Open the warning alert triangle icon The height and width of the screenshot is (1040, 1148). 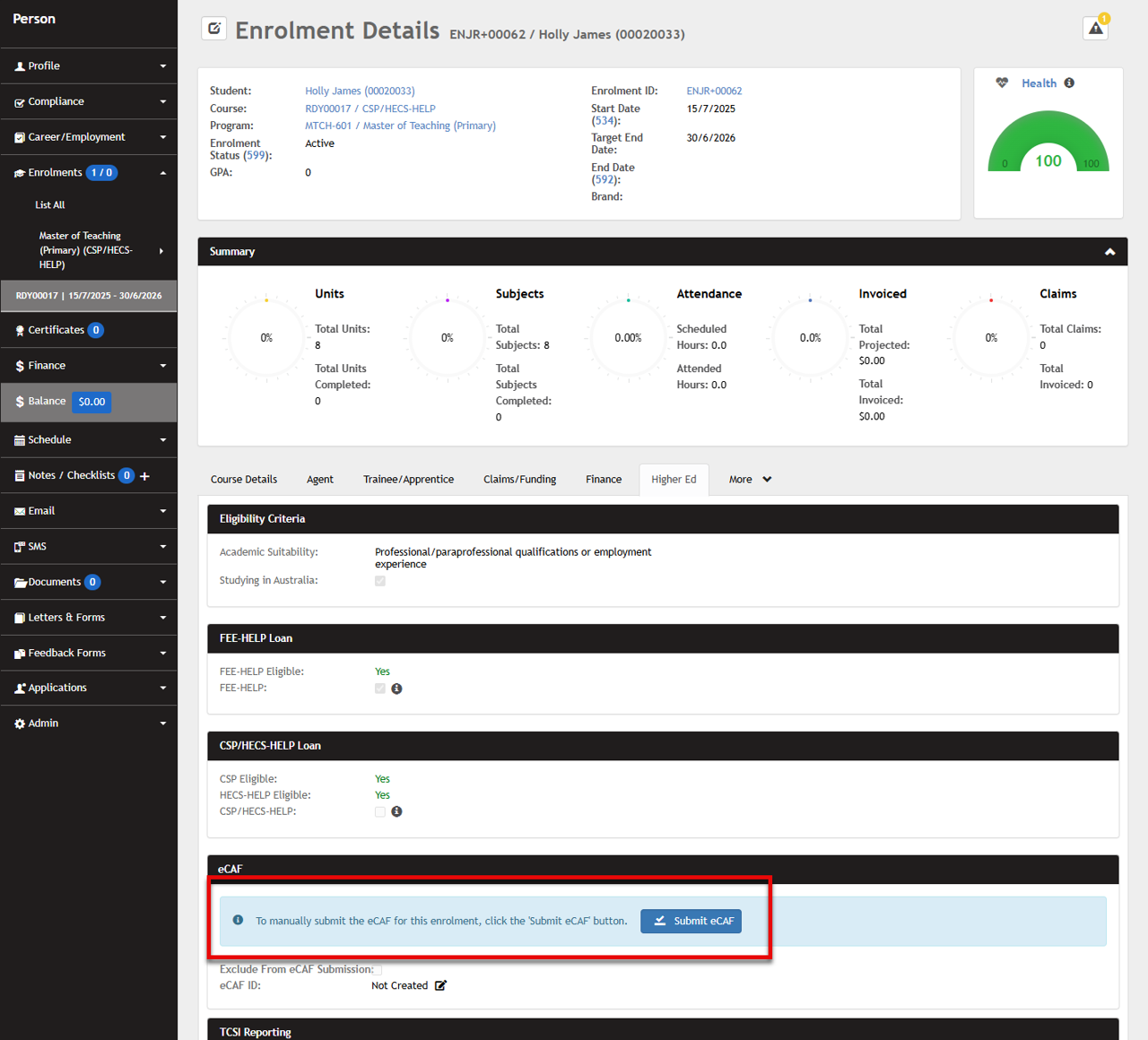1095,29
